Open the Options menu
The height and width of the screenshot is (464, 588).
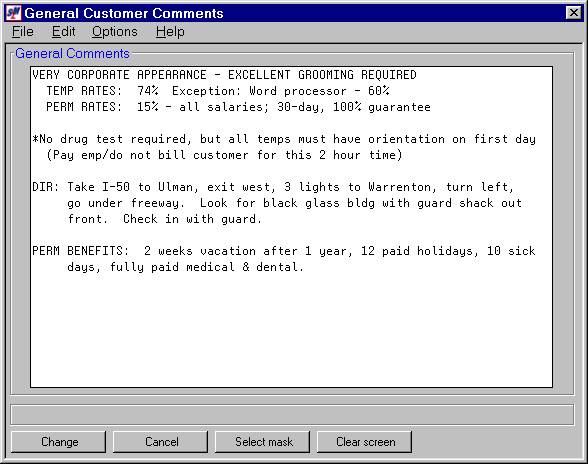coord(115,32)
